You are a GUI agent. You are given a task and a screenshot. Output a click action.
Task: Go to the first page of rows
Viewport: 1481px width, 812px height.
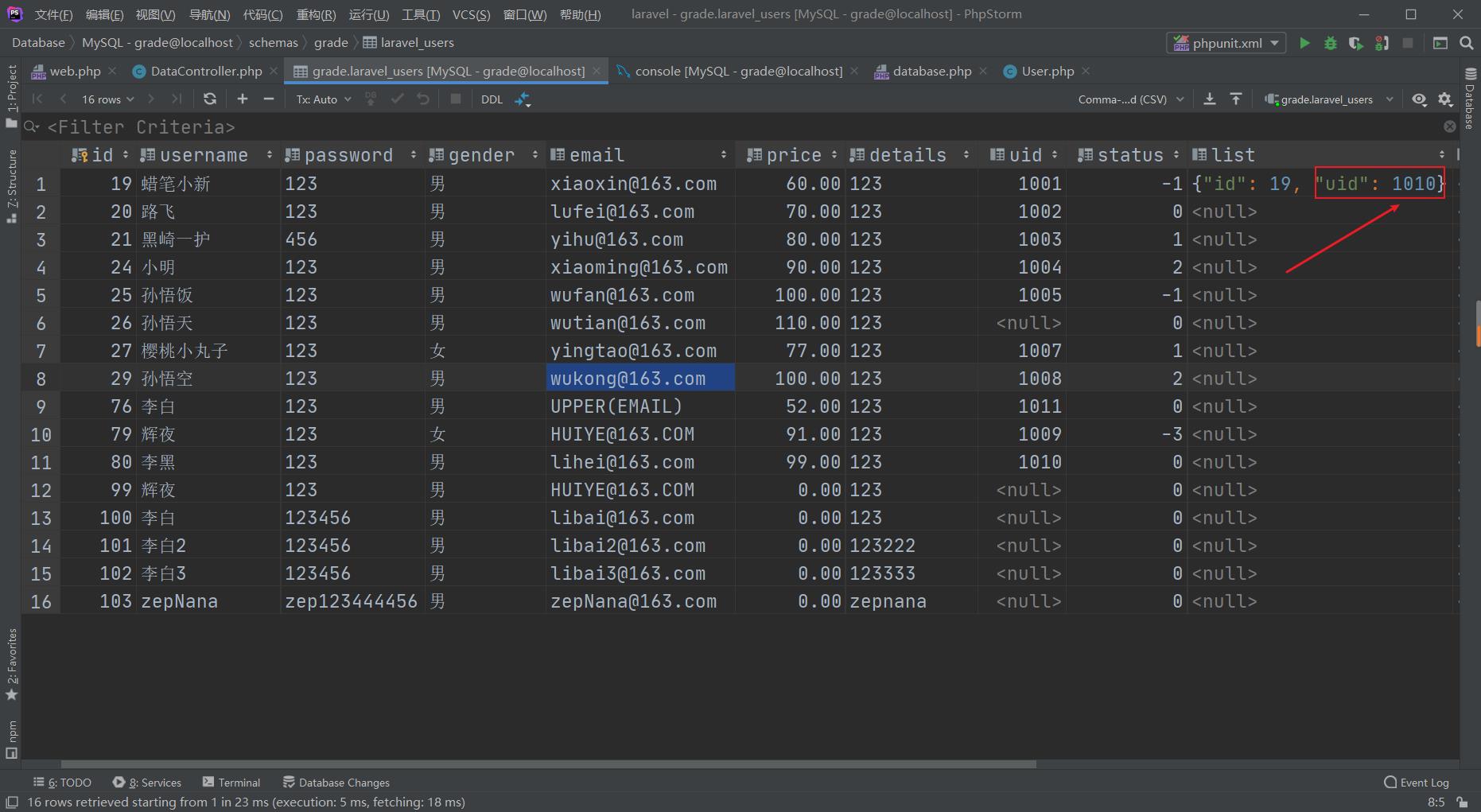(x=37, y=99)
